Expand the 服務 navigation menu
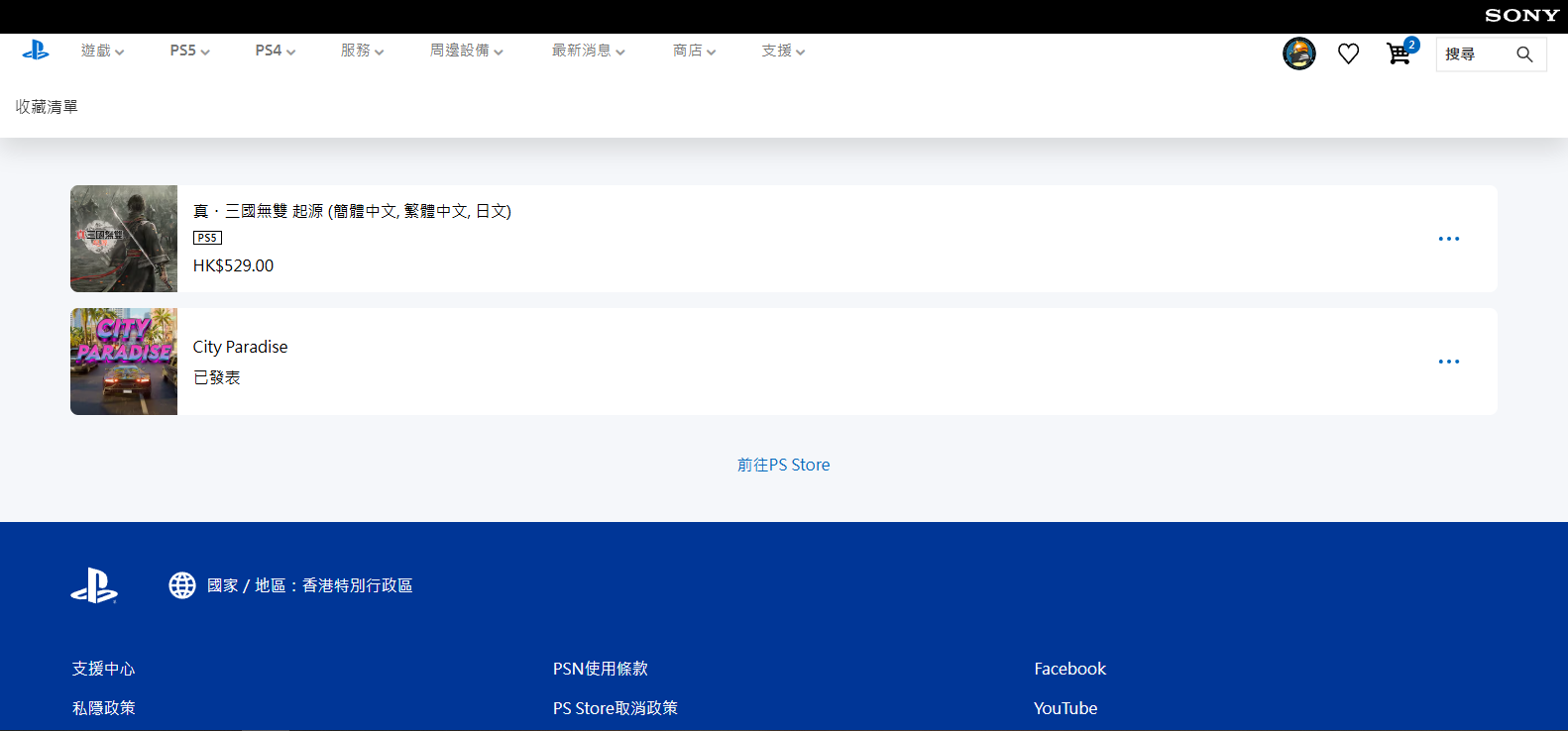The height and width of the screenshot is (731, 1568). click(x=362, y=51)
